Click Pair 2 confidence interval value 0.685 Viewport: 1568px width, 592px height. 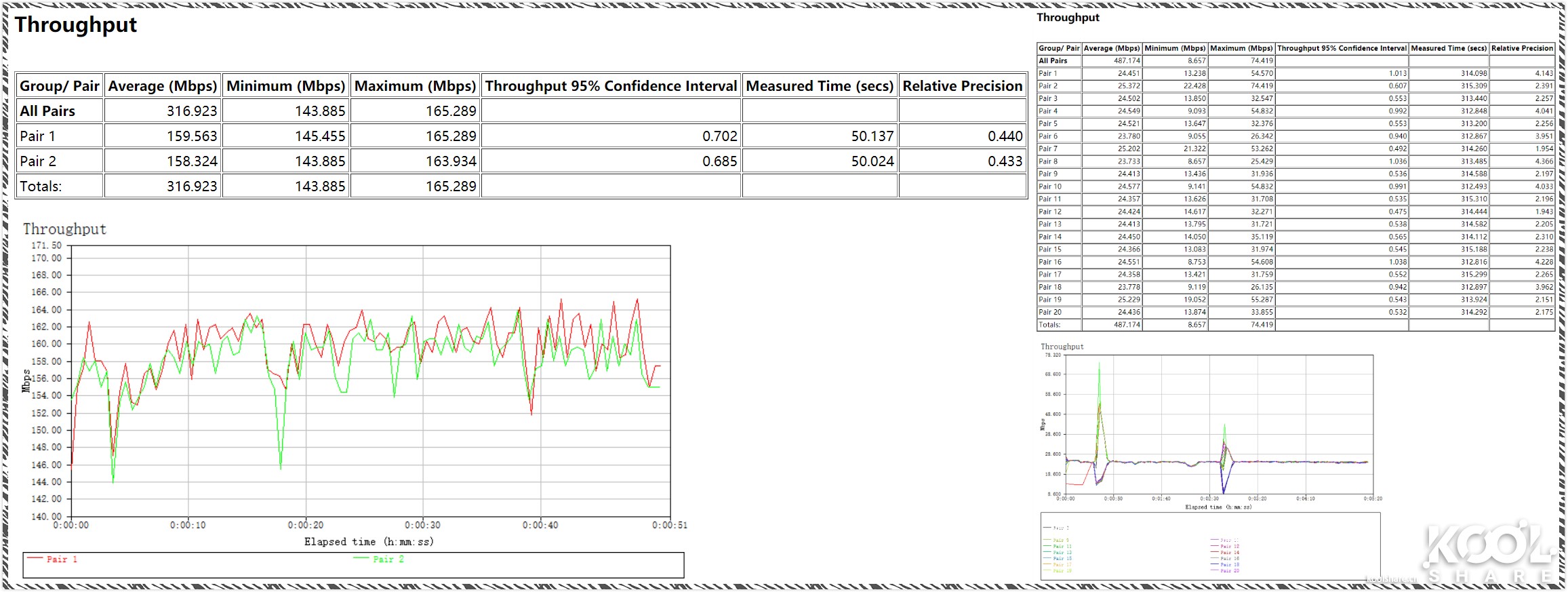tap(719, 161)
